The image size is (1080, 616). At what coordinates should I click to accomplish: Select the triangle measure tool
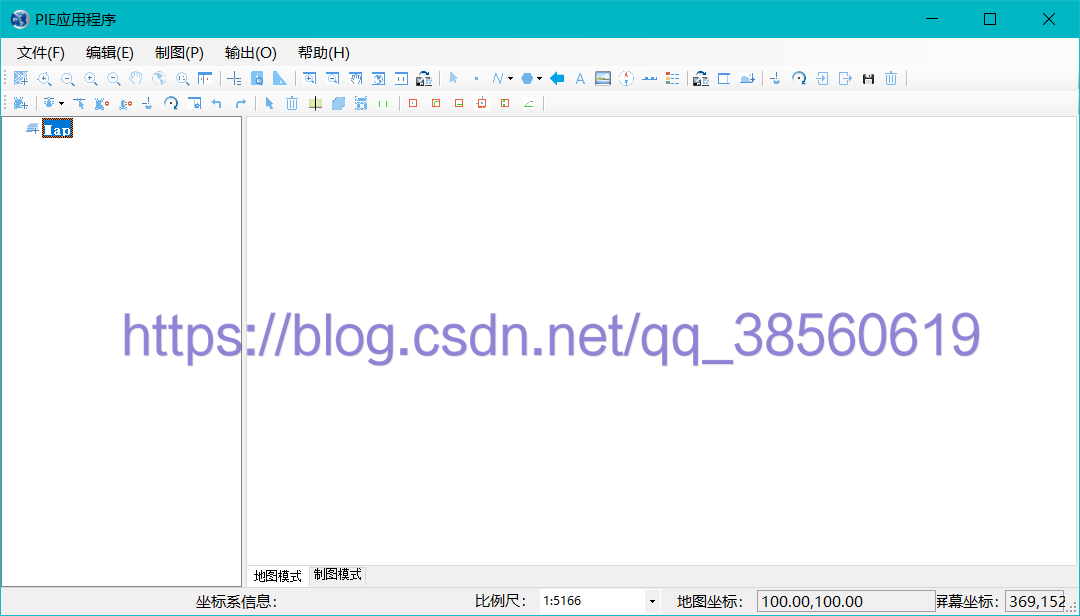(280, 79)
